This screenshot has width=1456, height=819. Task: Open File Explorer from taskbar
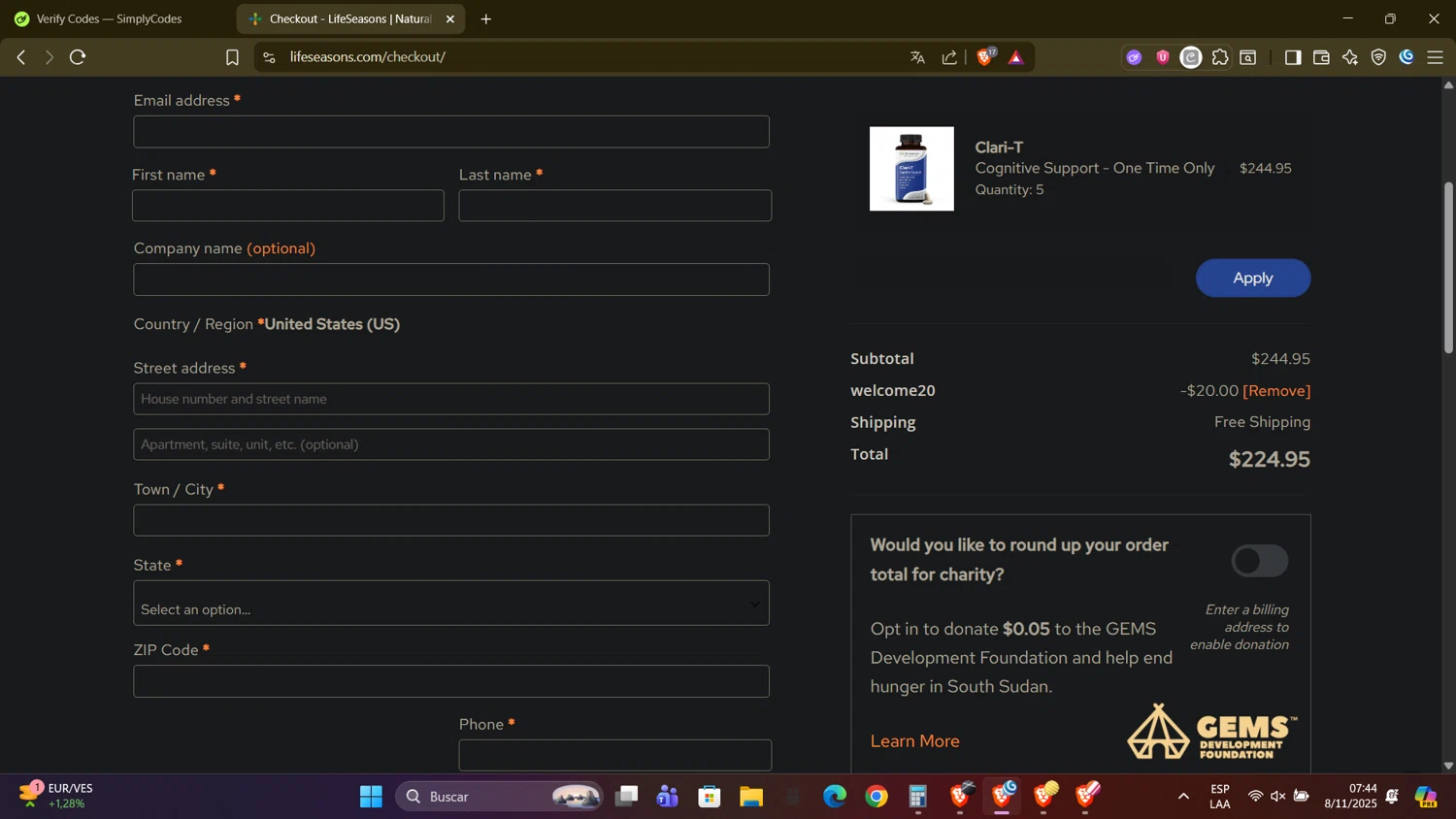coord(751,797)
